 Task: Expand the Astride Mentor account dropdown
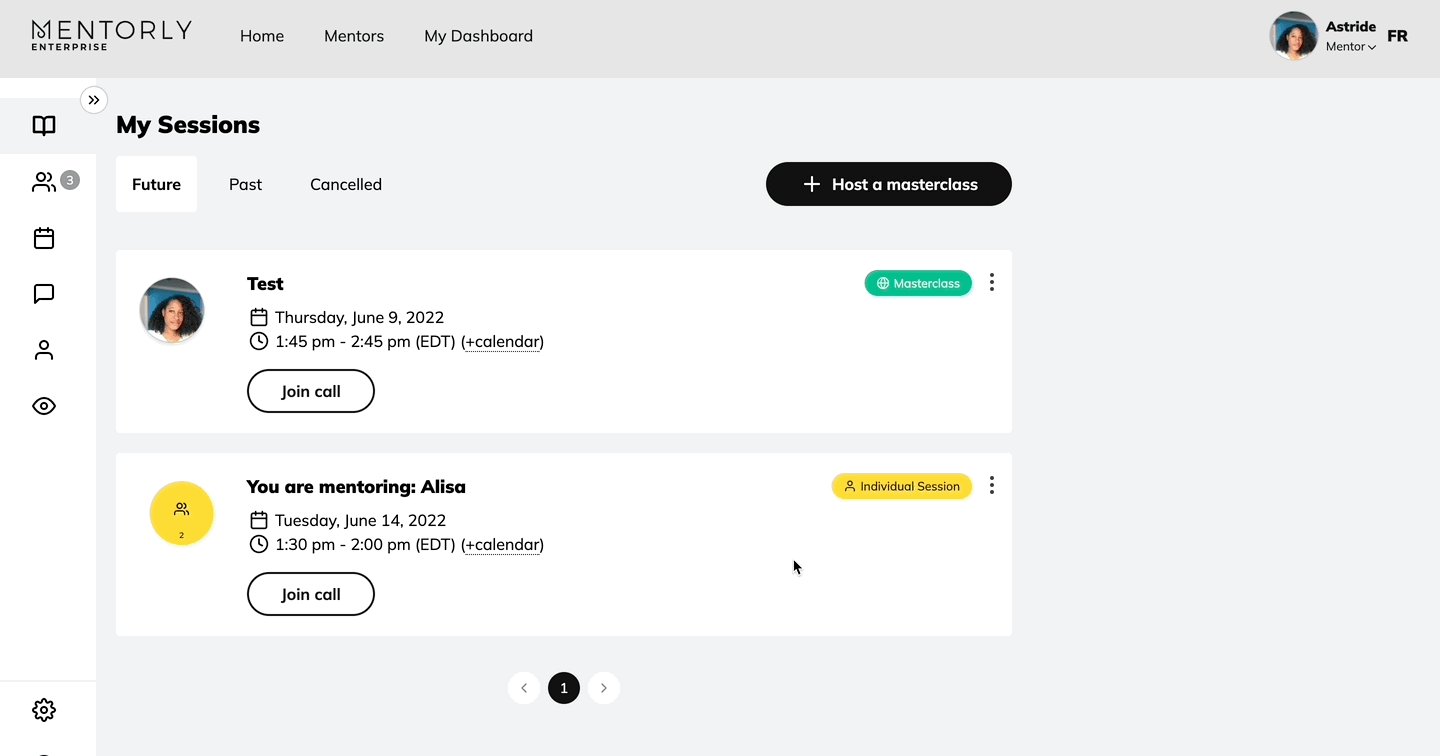(1350, 46)
